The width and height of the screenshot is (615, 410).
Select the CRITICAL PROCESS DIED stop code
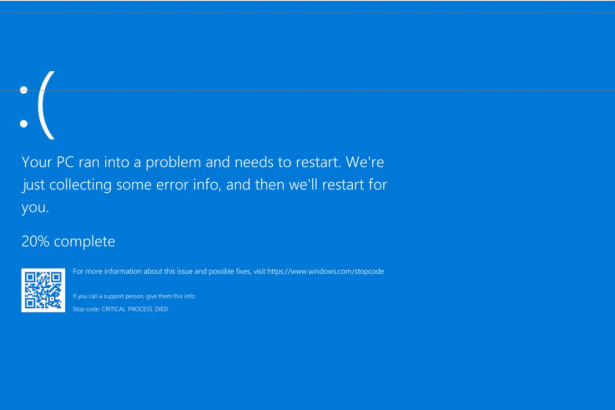(135, 309)
